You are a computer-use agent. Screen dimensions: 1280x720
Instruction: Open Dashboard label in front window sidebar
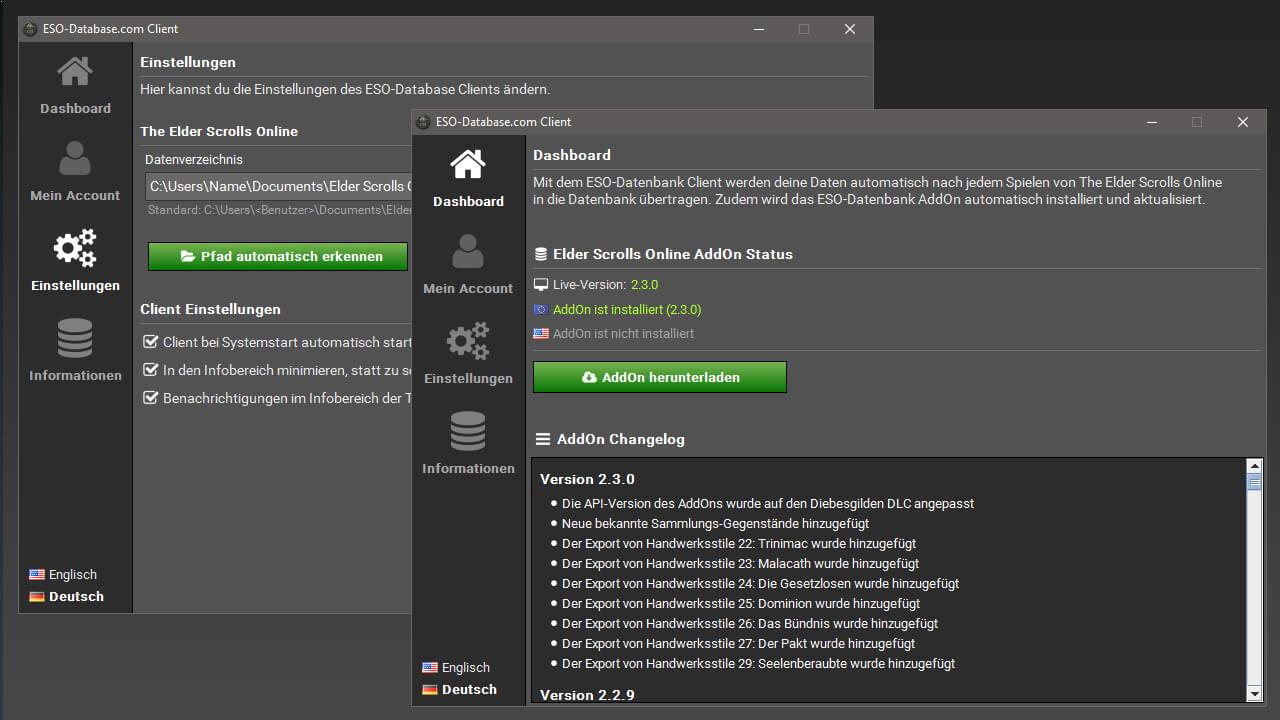click(x=468, y=202)
